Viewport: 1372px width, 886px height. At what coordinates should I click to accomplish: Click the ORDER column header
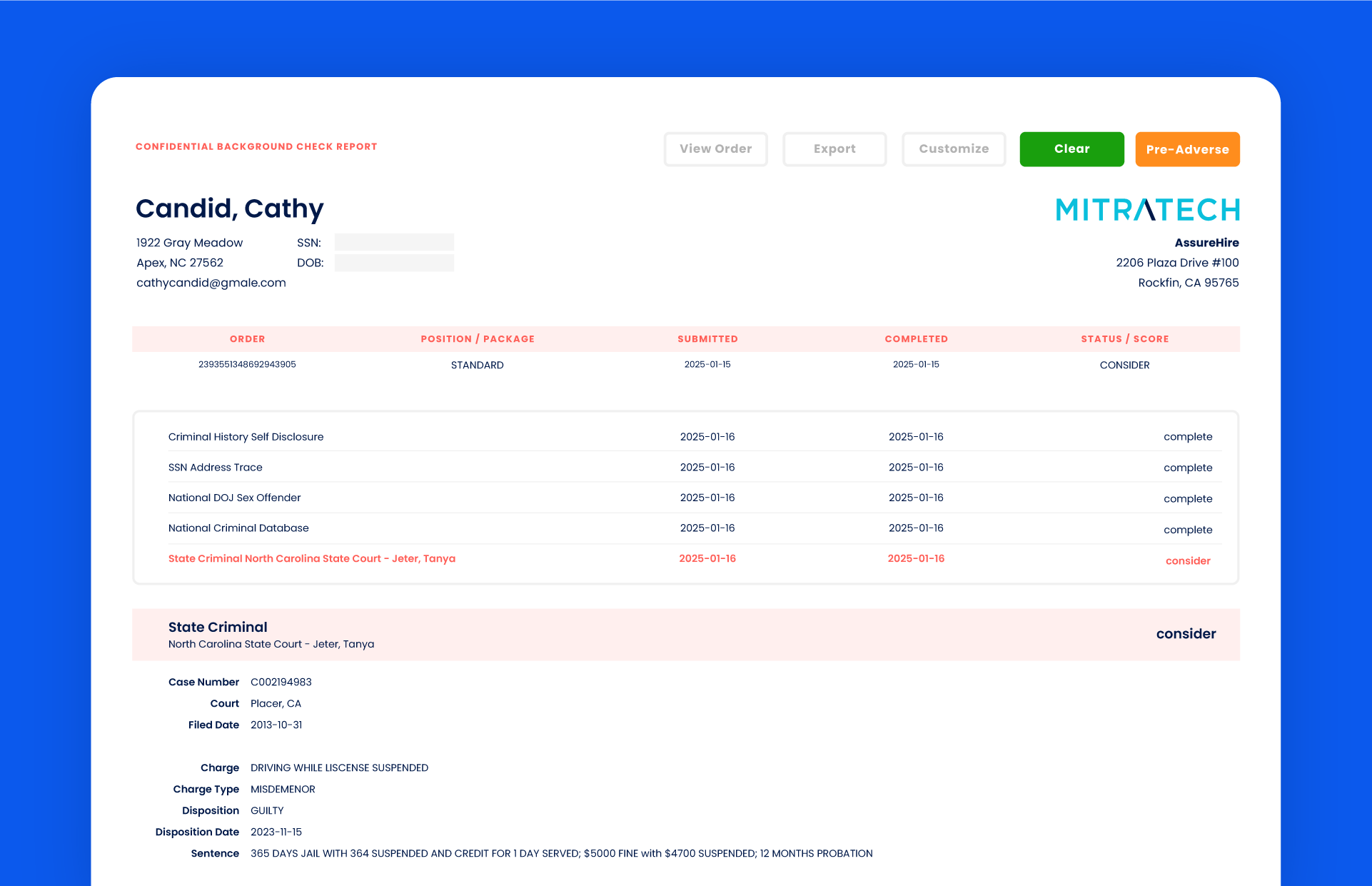(x=247, y=338)
